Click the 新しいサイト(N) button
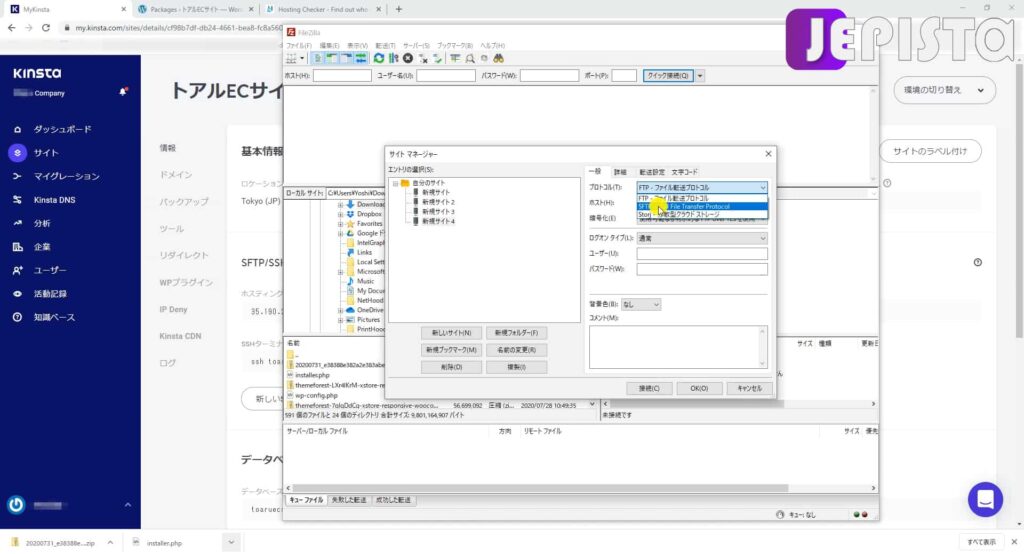The height and width of the screenshot is (554, 1024). pos(451,333)
